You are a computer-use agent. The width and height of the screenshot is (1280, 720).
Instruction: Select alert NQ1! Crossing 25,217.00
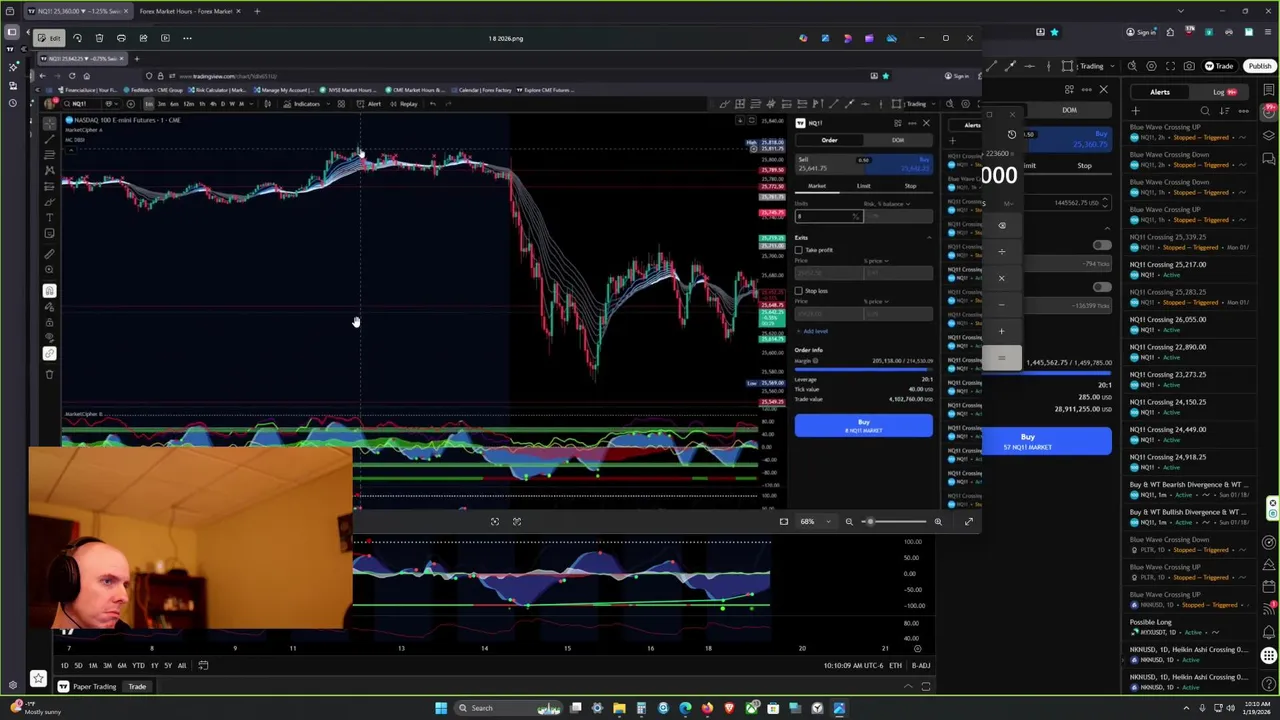pos(1187,269)
